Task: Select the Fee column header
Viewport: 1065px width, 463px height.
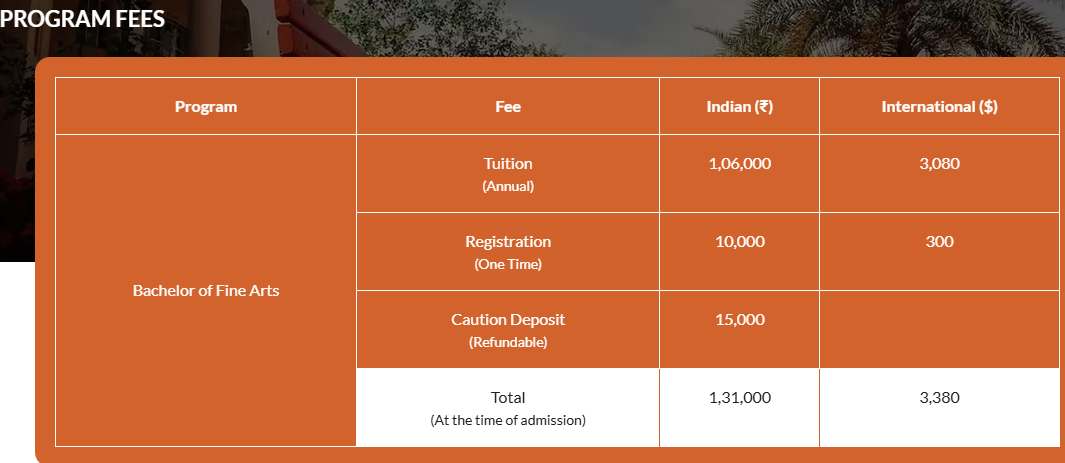Action: pyautogui.click(x=508, y=106)
